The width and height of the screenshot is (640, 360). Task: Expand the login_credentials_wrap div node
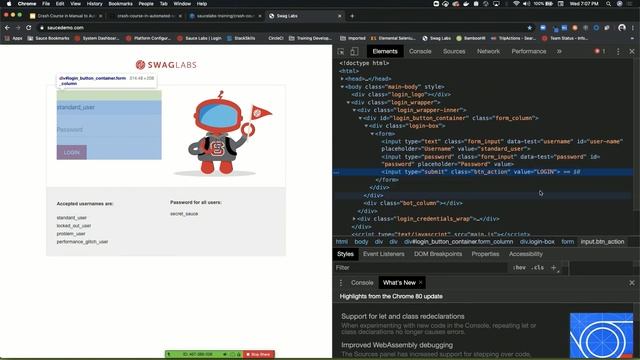click(x=354, y=219)
